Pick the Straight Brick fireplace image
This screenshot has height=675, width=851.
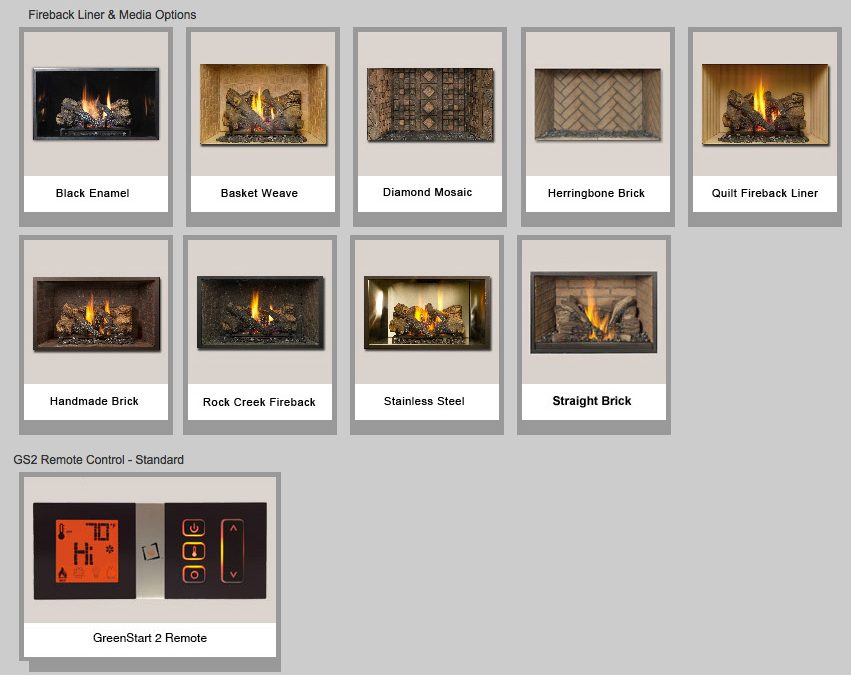tap(594, 313)
